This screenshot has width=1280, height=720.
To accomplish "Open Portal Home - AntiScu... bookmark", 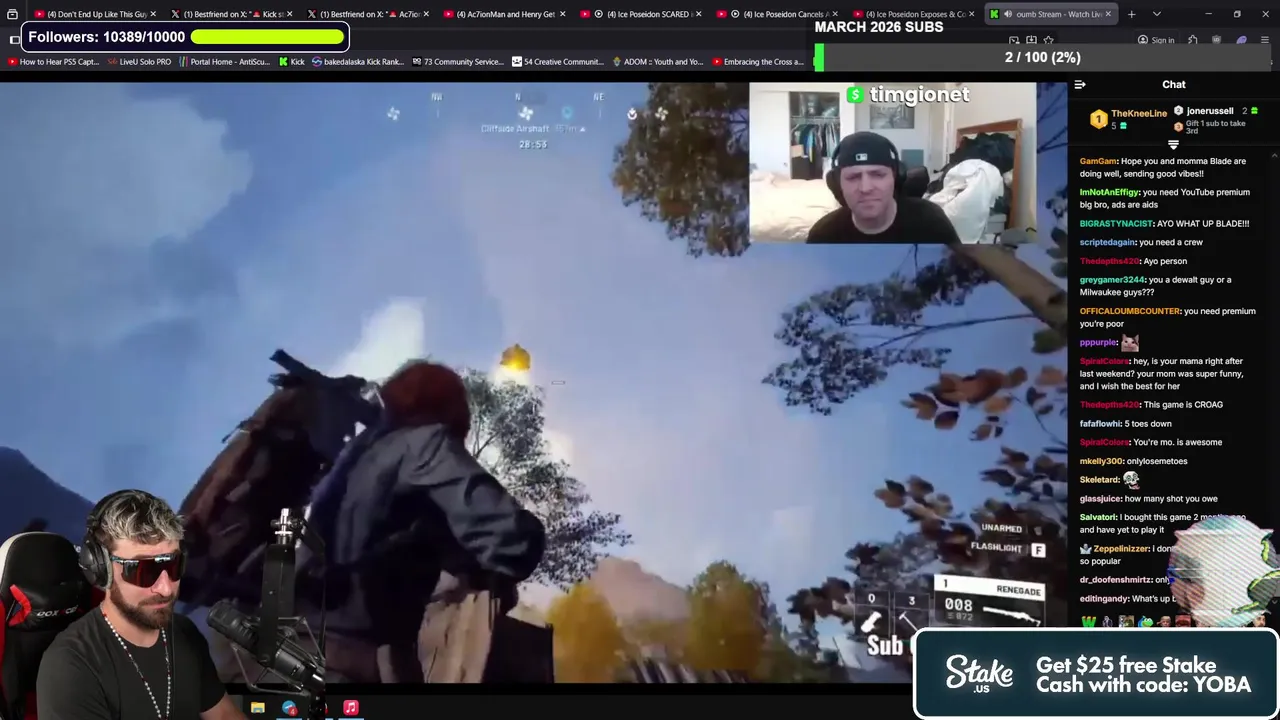I will 224,62.
